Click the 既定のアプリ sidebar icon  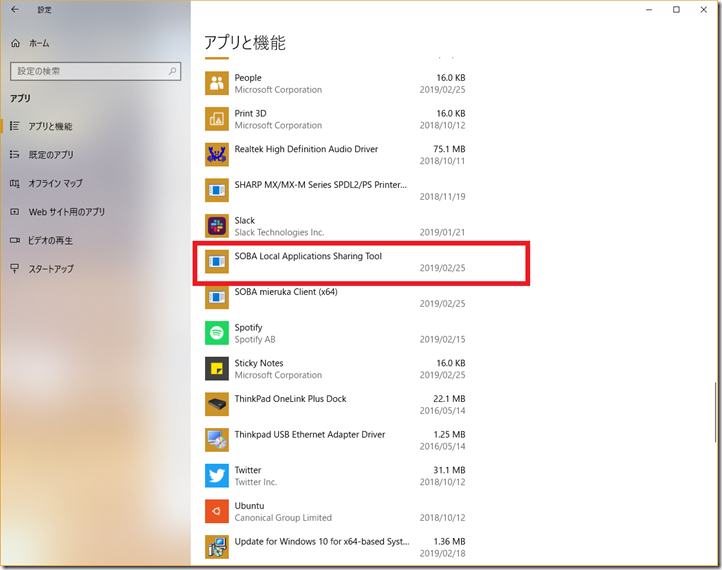tap(15, 154)
